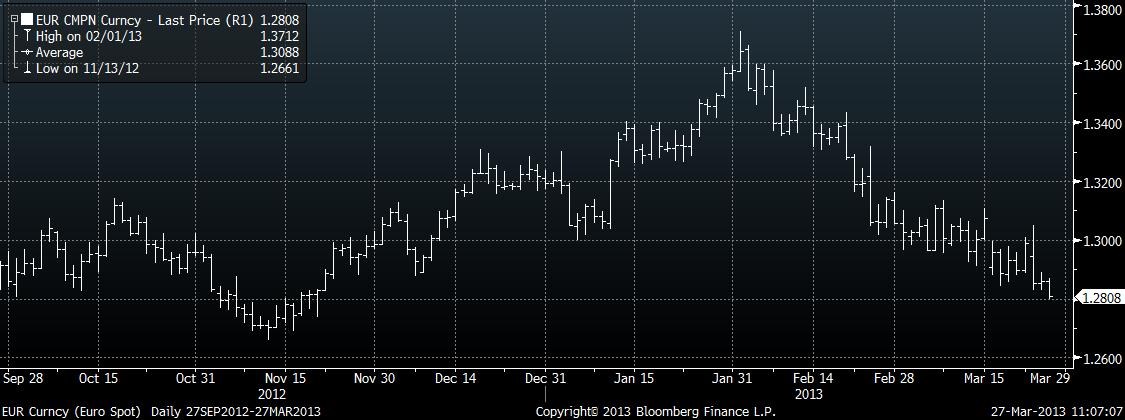Click the EUR Curncy (Euro Spot) footer label
1125x420 pixels.
(73, 411)
